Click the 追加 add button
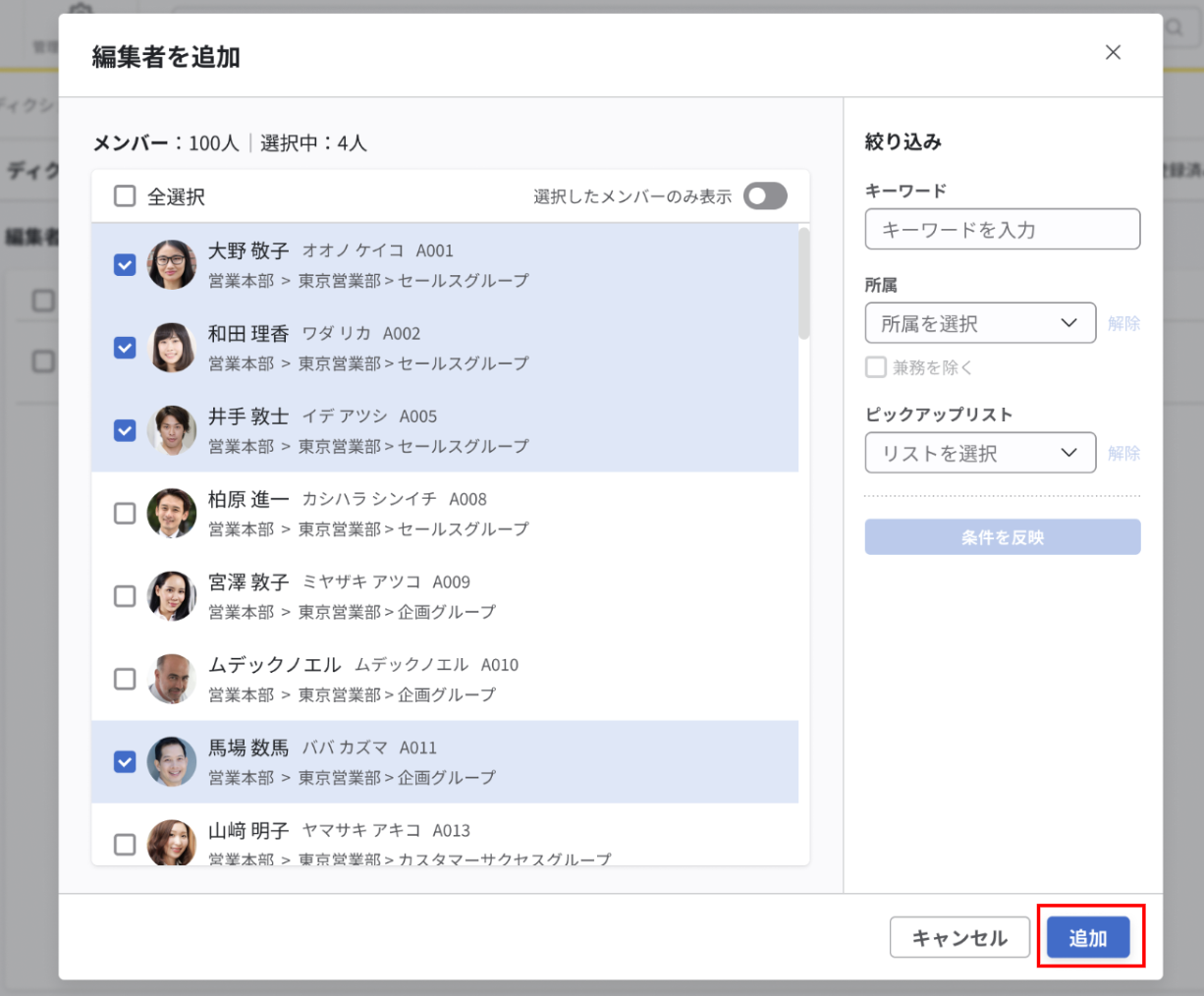The height and width of the screenshot is (996, 1204). [1087, 937]
